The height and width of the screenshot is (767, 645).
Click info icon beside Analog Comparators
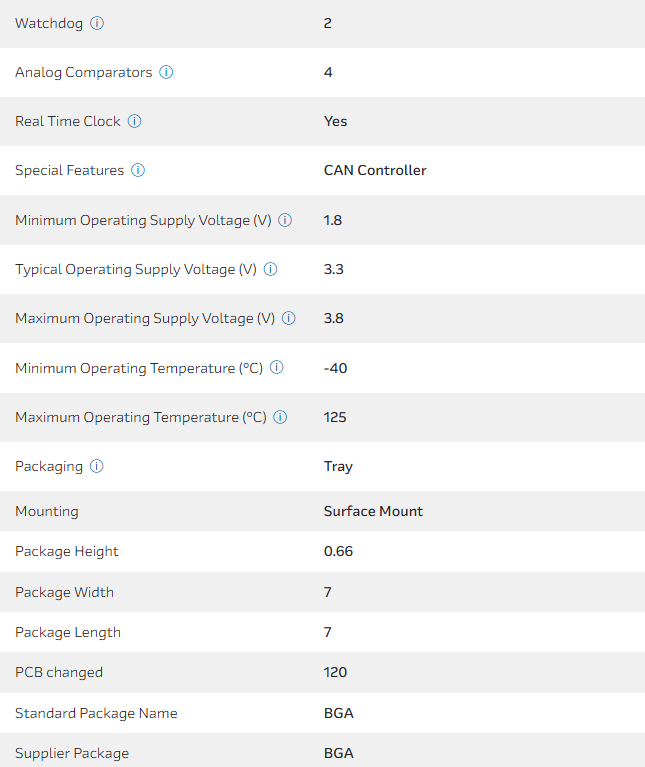point(167,72)
